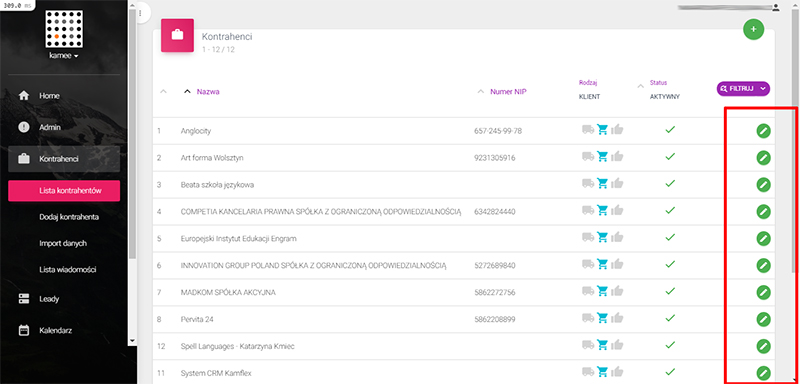Image resolution: width=800 pixels, height=384 pixels.
Task: Toggle status checkmark for Pervita 24
Action: (670, 318)
